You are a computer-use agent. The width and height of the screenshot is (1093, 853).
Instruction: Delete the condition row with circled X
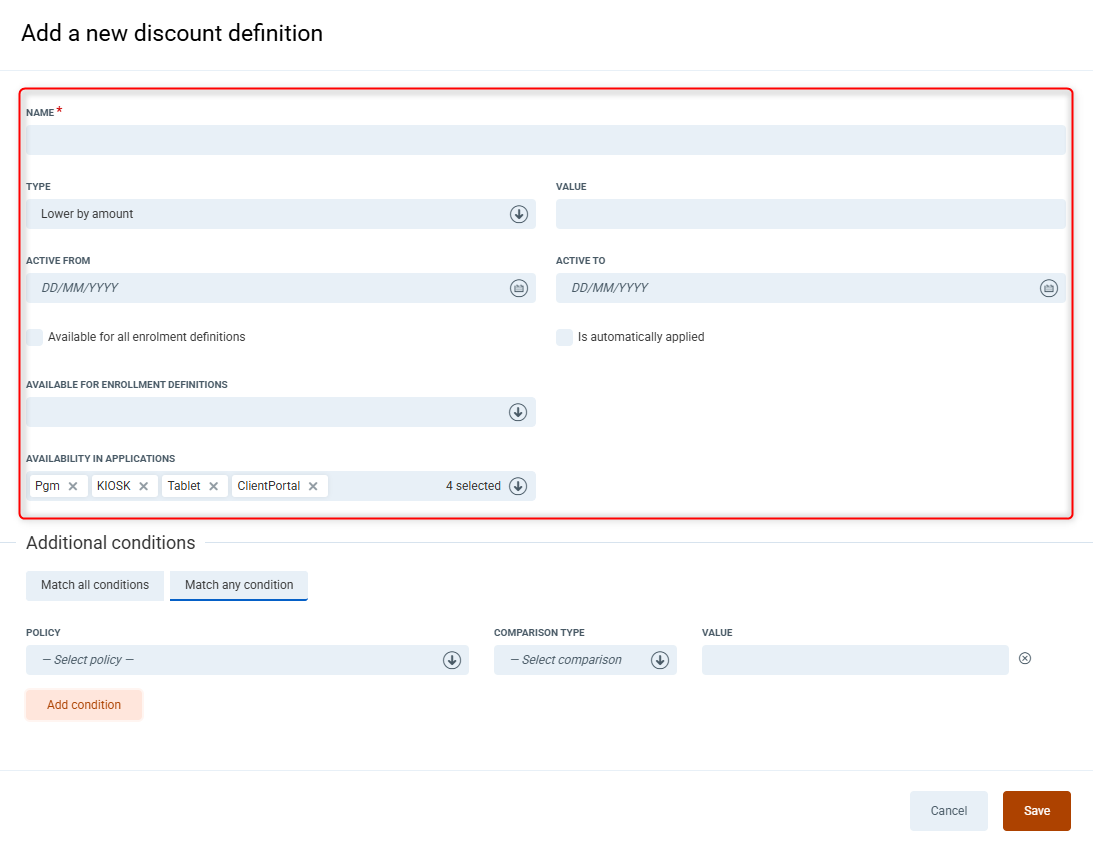pyautogui.click(x=1025, y=659)
